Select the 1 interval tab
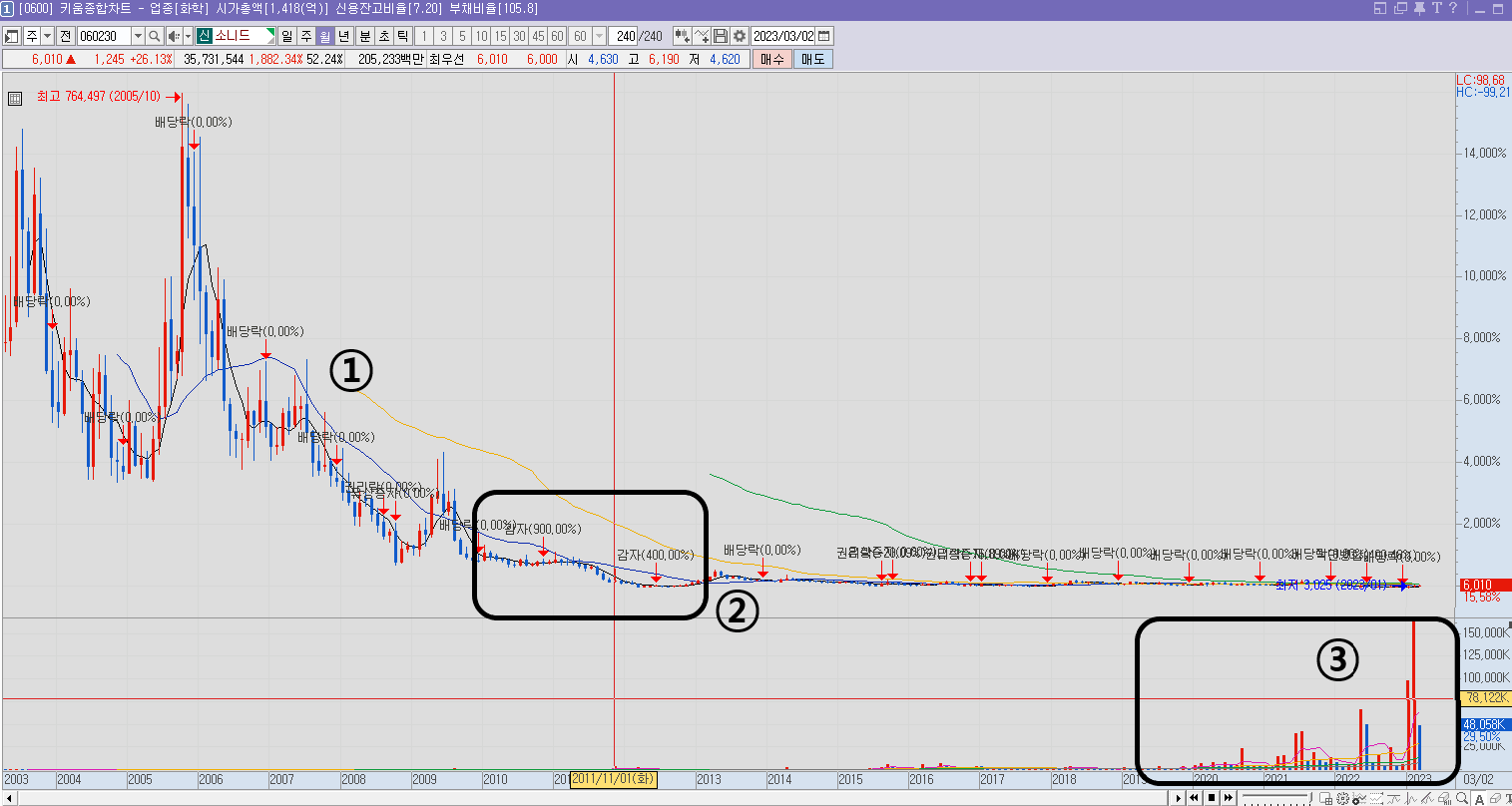The width and height of the screenshot is (1512, 806). [424, 36]
